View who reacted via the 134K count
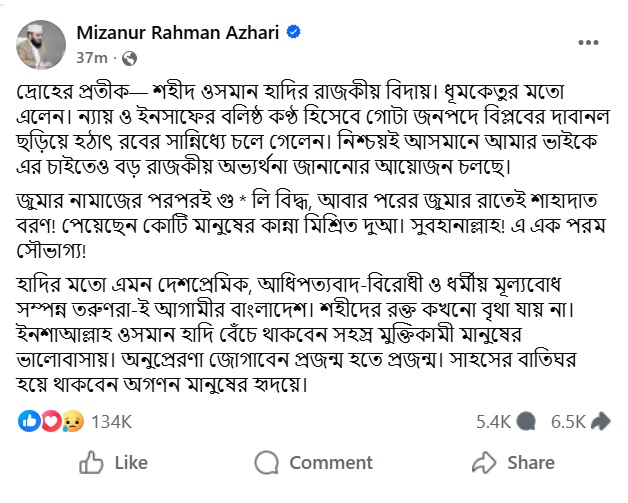Viewport: 628px width, 503px height. tap(112, 421)
